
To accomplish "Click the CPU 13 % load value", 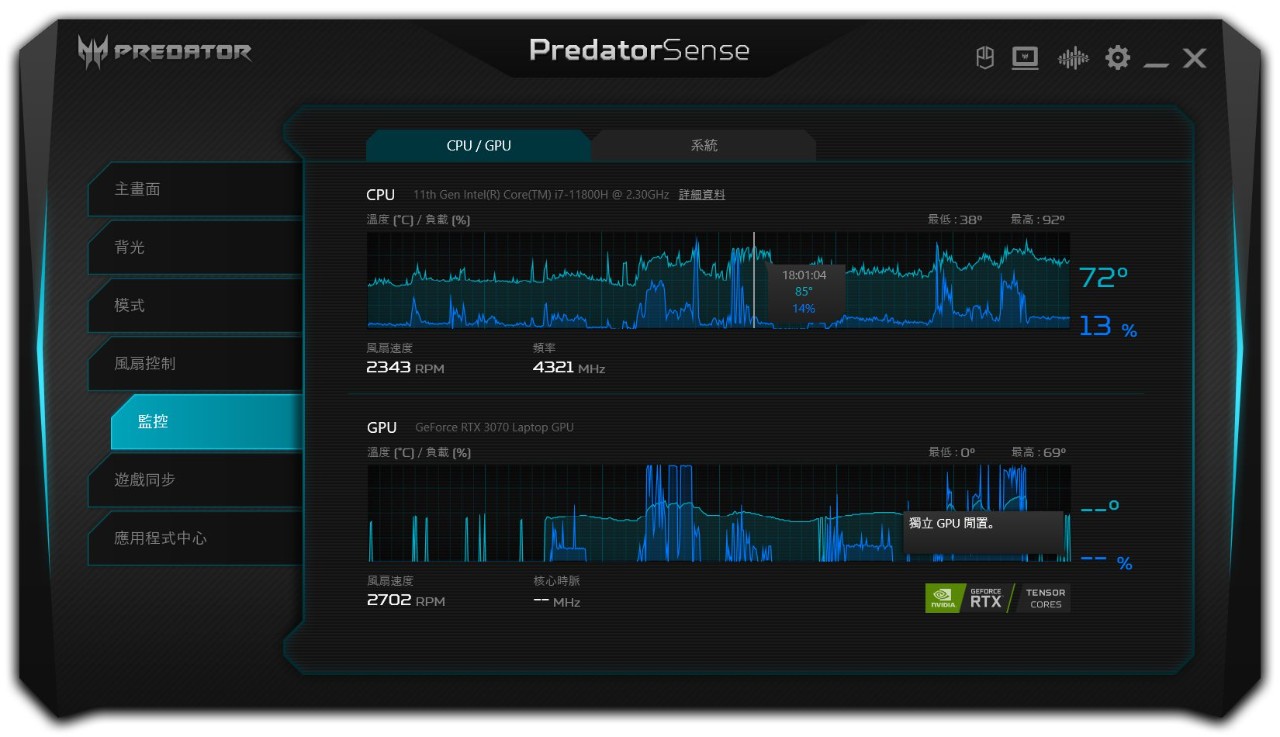I will pos(1108,326).
